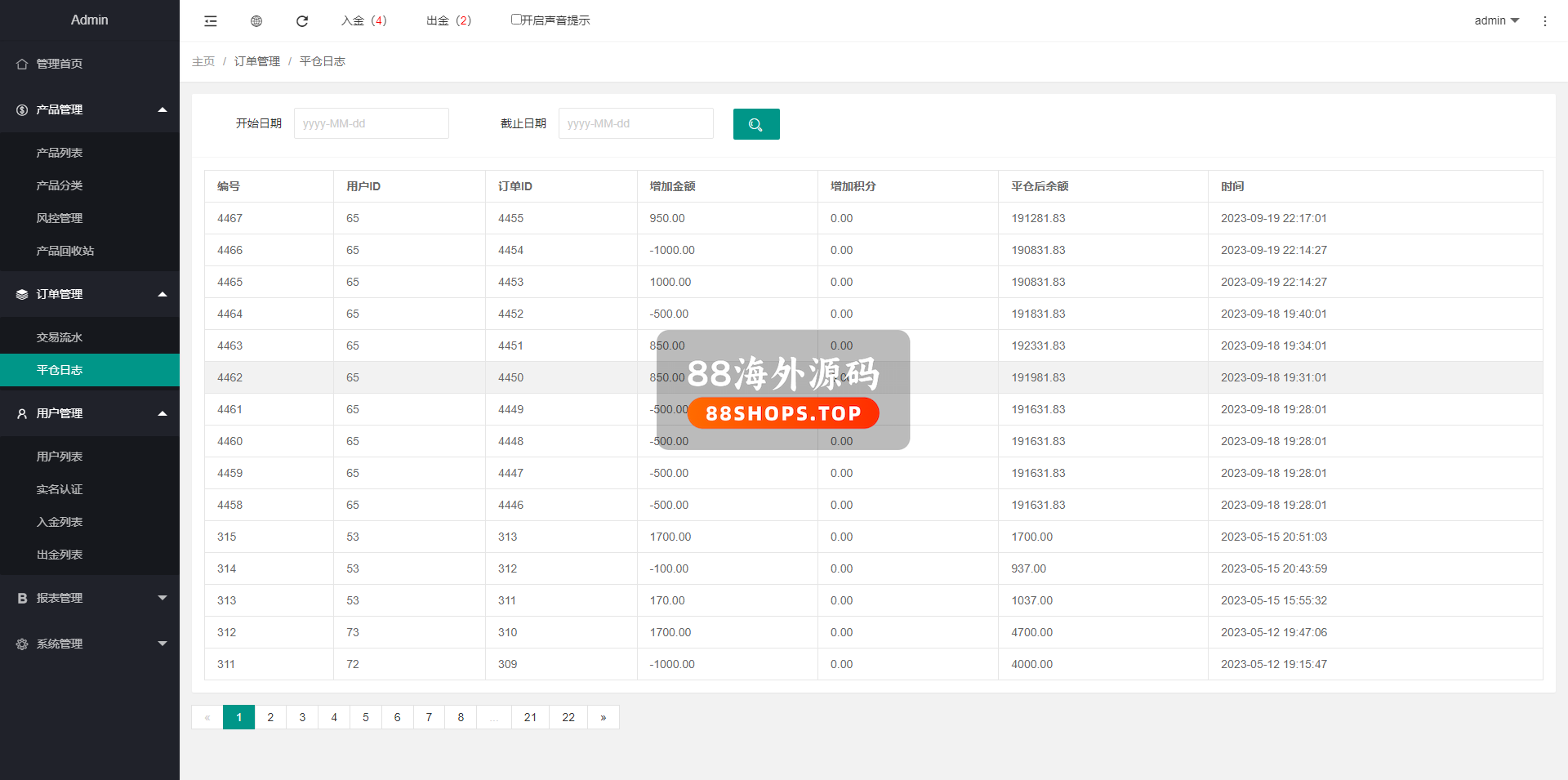
Task: Click the user icon beside 用户管理
Action: pos(22,414)
